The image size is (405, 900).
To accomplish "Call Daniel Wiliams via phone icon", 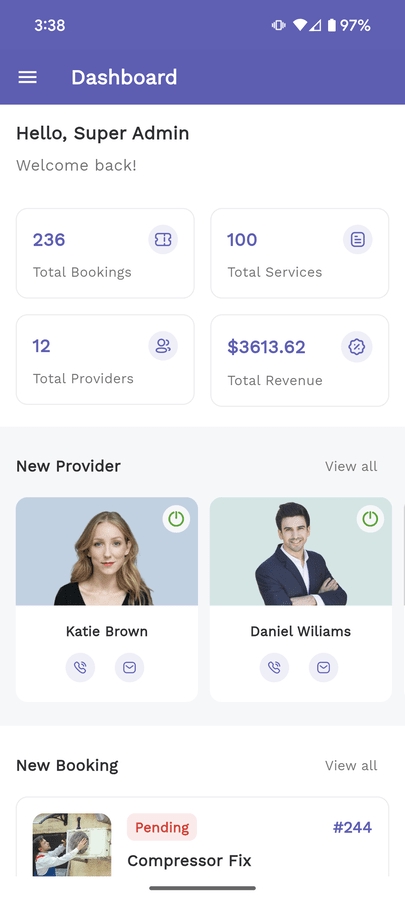I will pyautogui.click(x=274, y=668).
